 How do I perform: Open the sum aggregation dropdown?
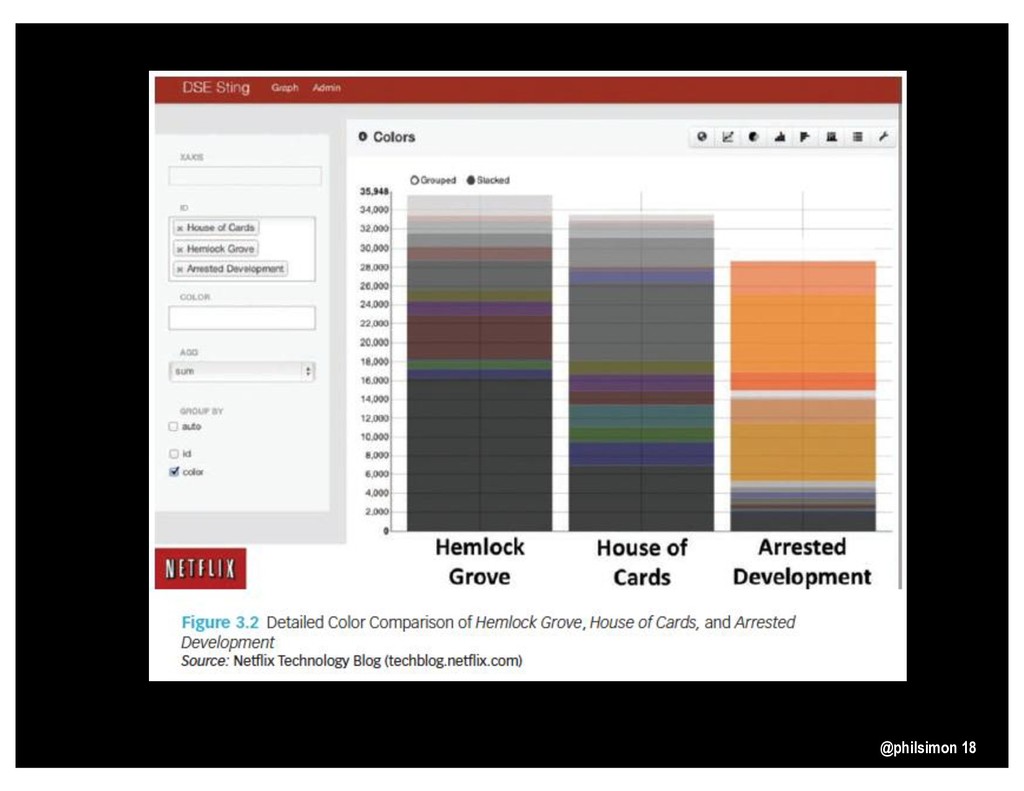point(242,371)
